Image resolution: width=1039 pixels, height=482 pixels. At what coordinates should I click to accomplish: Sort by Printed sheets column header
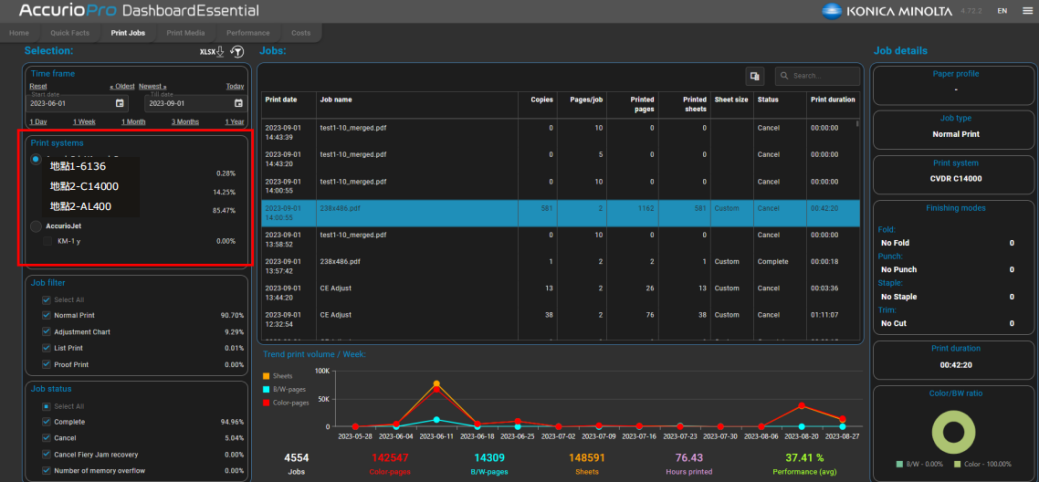pyautogui.click(x=684, y=104)
